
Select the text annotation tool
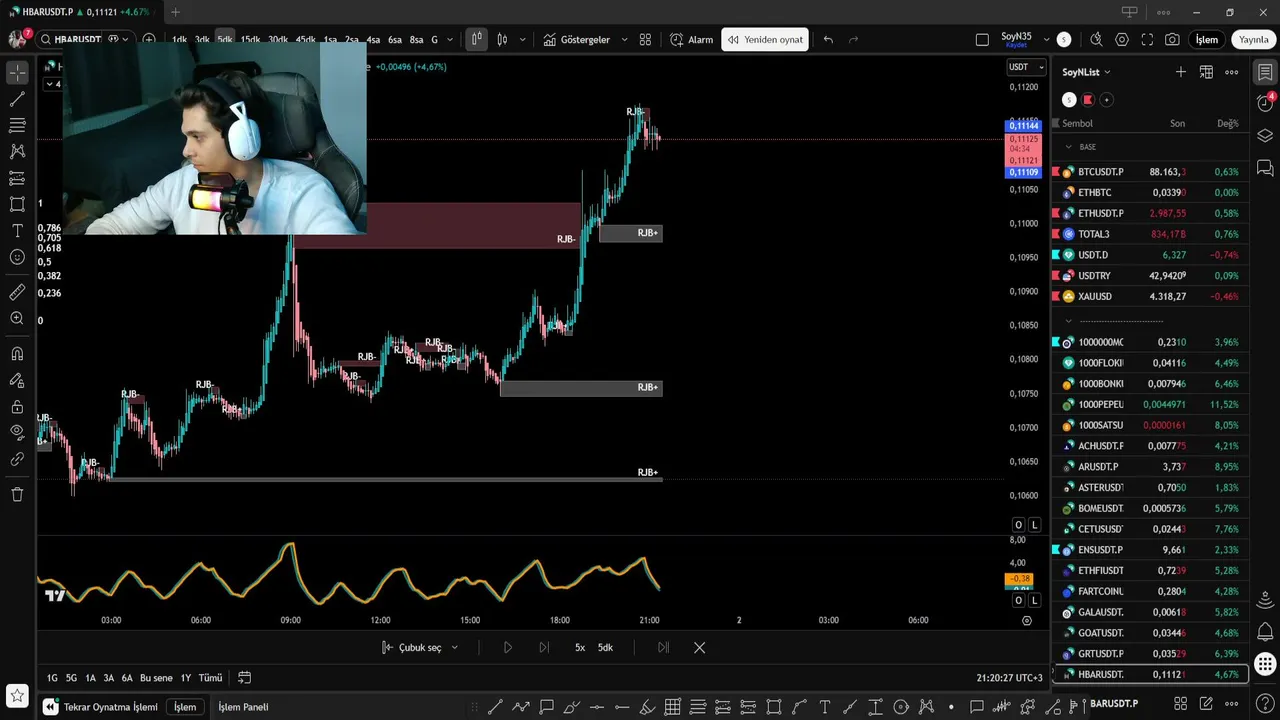(17, 230)
